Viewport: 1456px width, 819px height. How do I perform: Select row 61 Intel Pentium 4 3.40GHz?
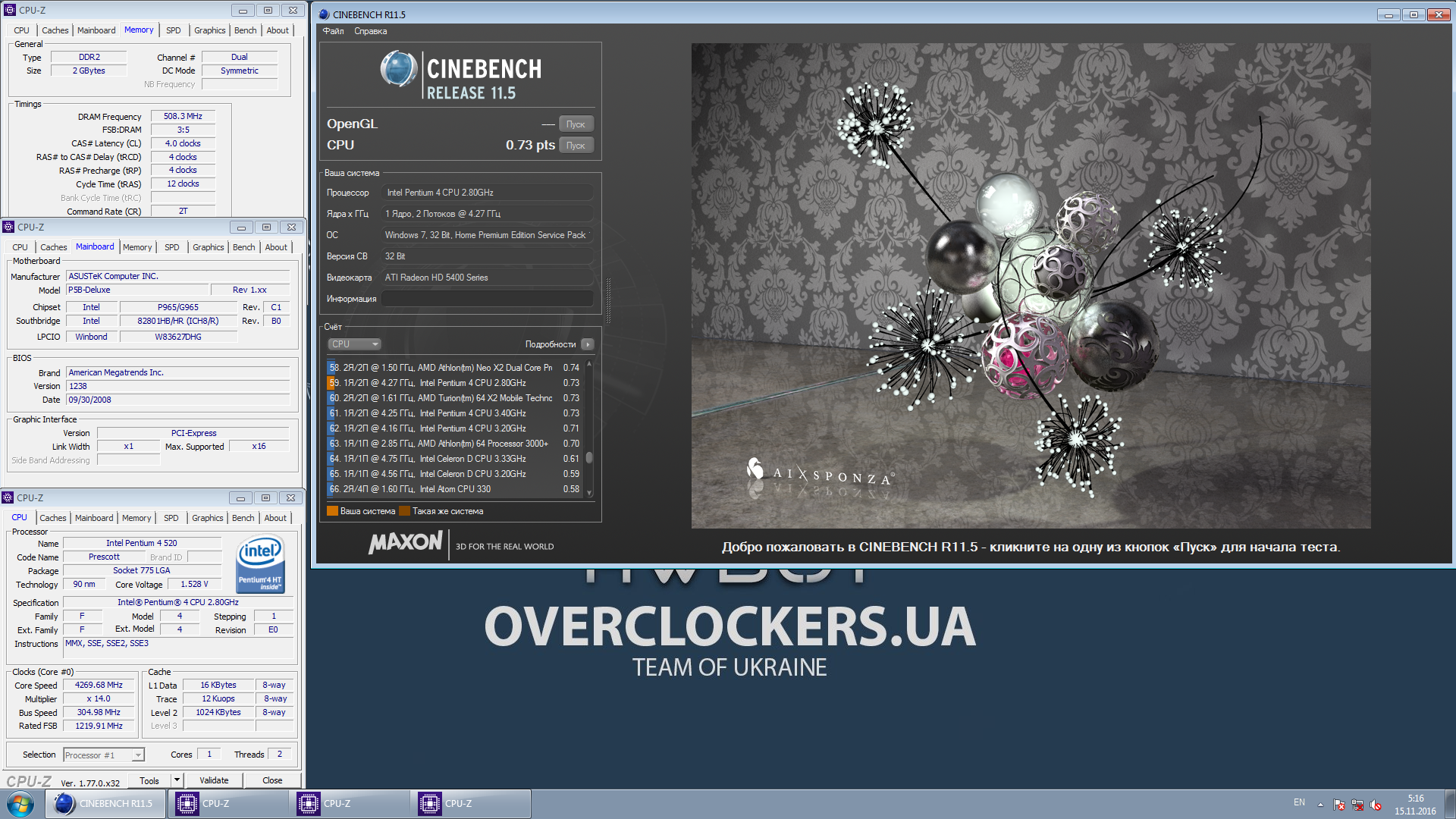[454, 413]
